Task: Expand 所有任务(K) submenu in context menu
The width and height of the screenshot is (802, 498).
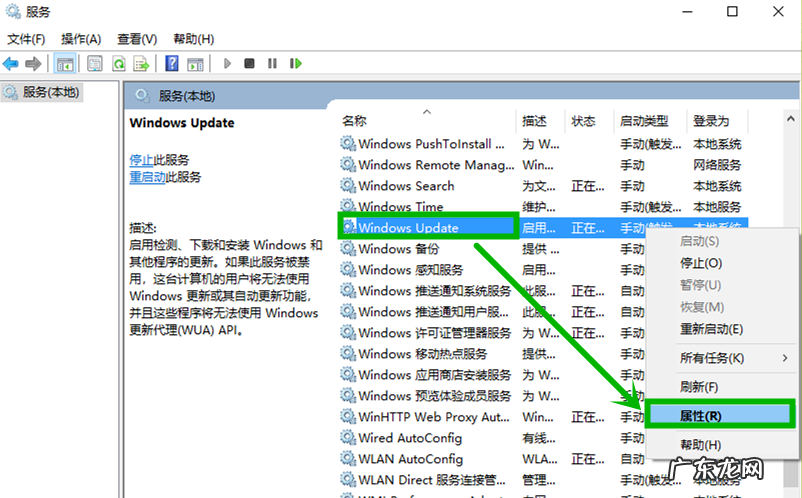Action: pos(721,358)
